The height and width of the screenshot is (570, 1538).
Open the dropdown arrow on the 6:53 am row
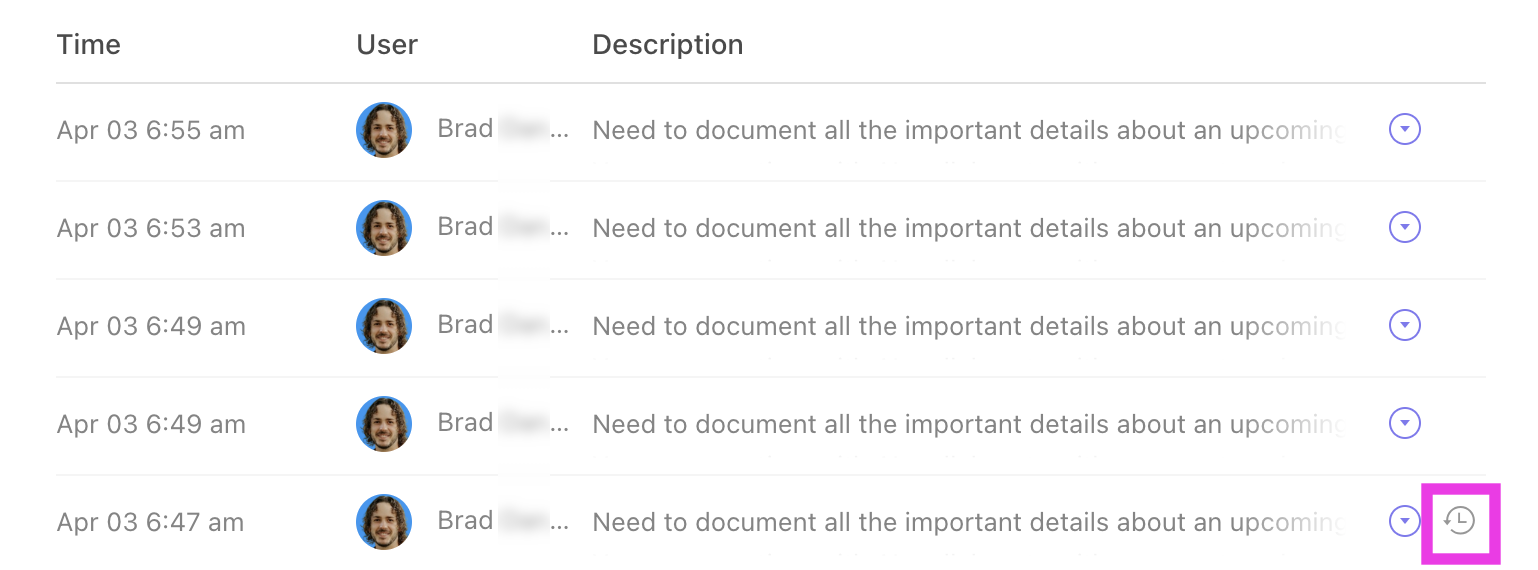coord(1405,228)
